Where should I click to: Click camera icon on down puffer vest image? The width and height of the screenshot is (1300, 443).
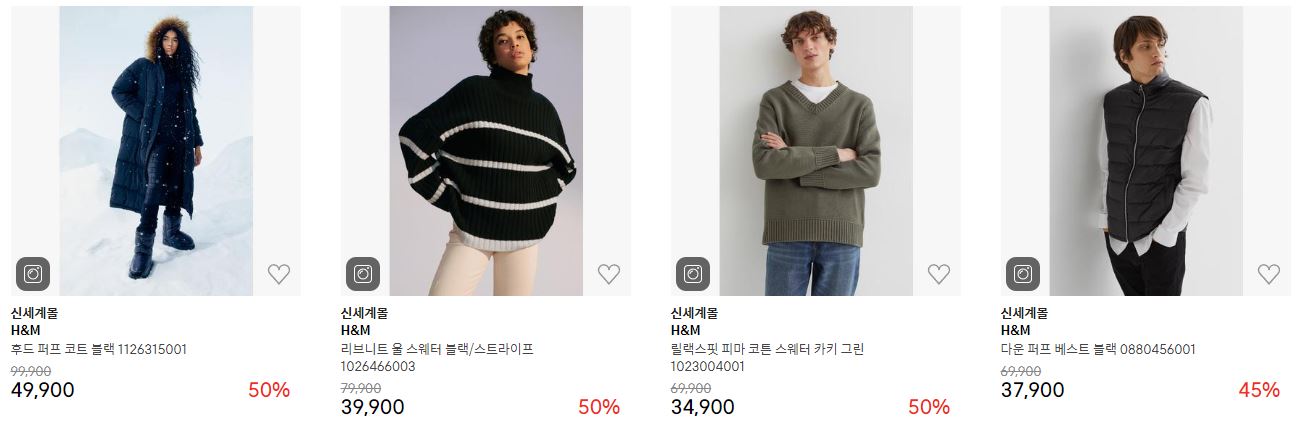[x=1023, y=274]
